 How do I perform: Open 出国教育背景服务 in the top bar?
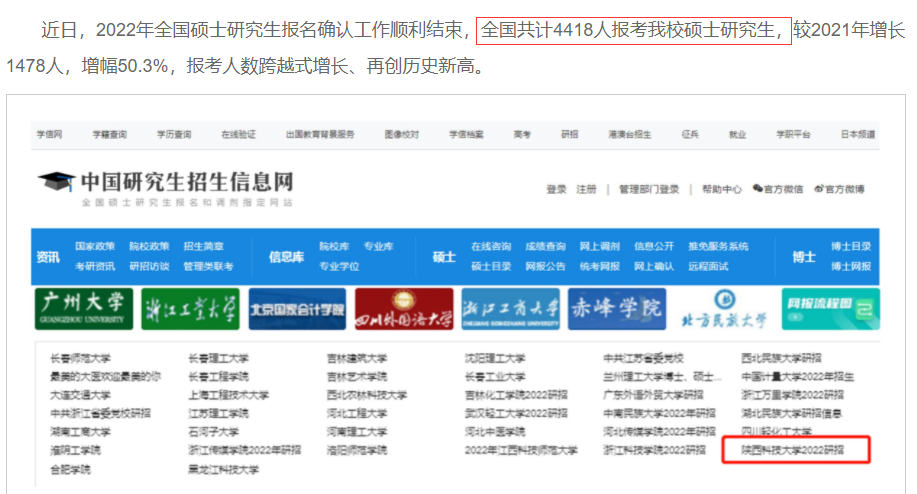click(x=320, y=134)
